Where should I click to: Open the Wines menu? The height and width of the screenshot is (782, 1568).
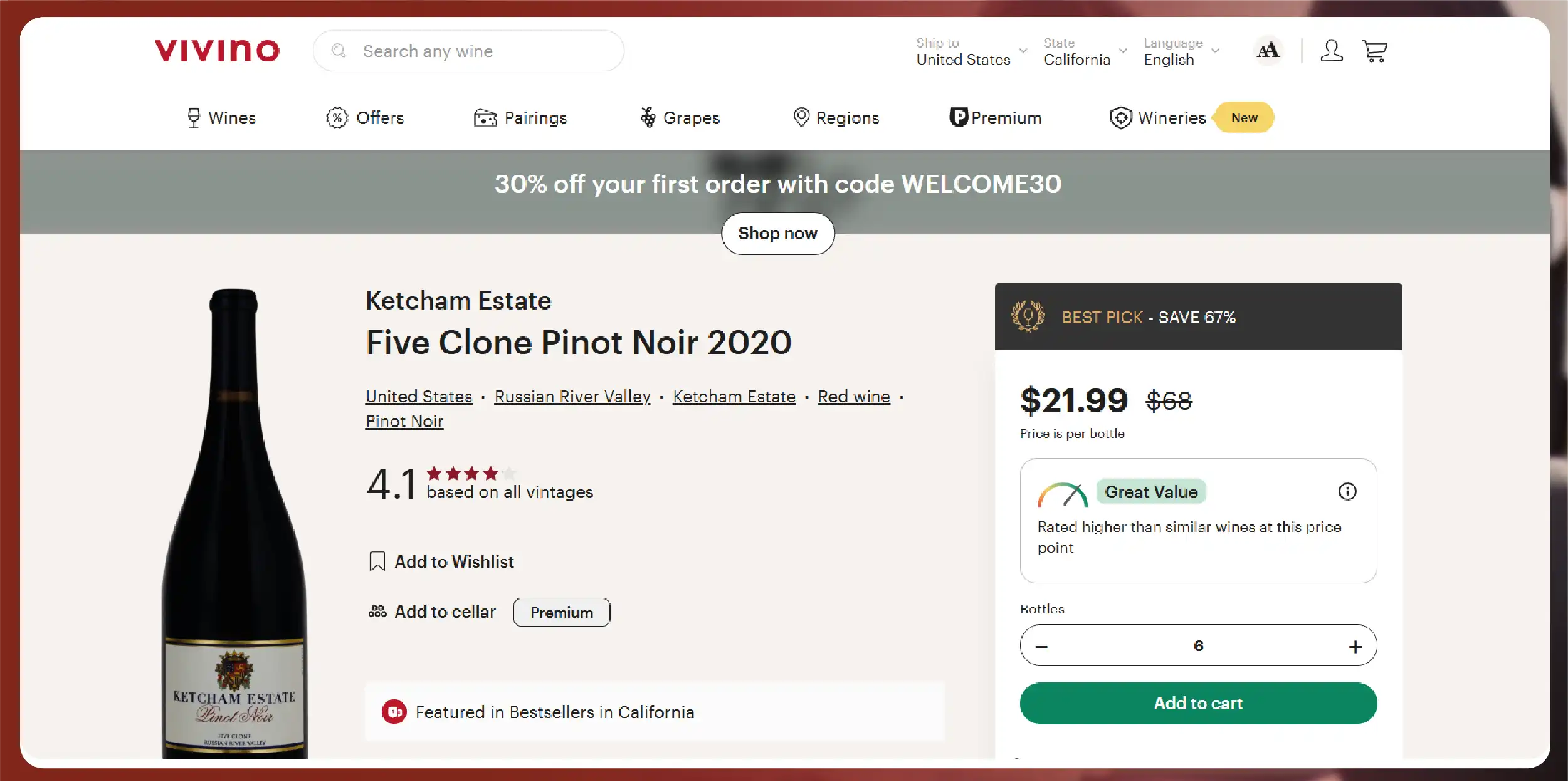coord(221,118)
